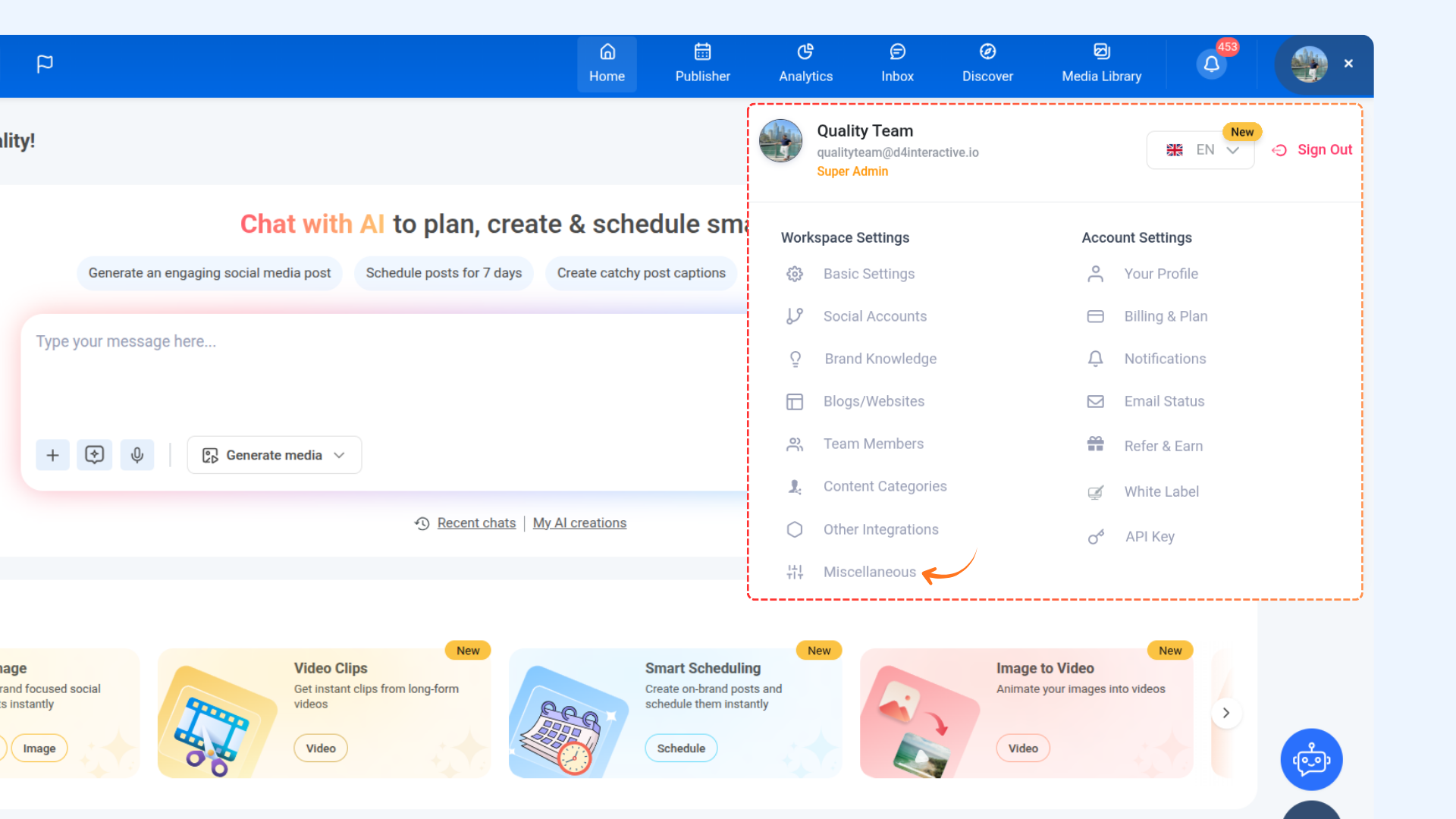
Task: Click the notifications bell icon
Action: pyautogui.click(x=1211, y=64)
